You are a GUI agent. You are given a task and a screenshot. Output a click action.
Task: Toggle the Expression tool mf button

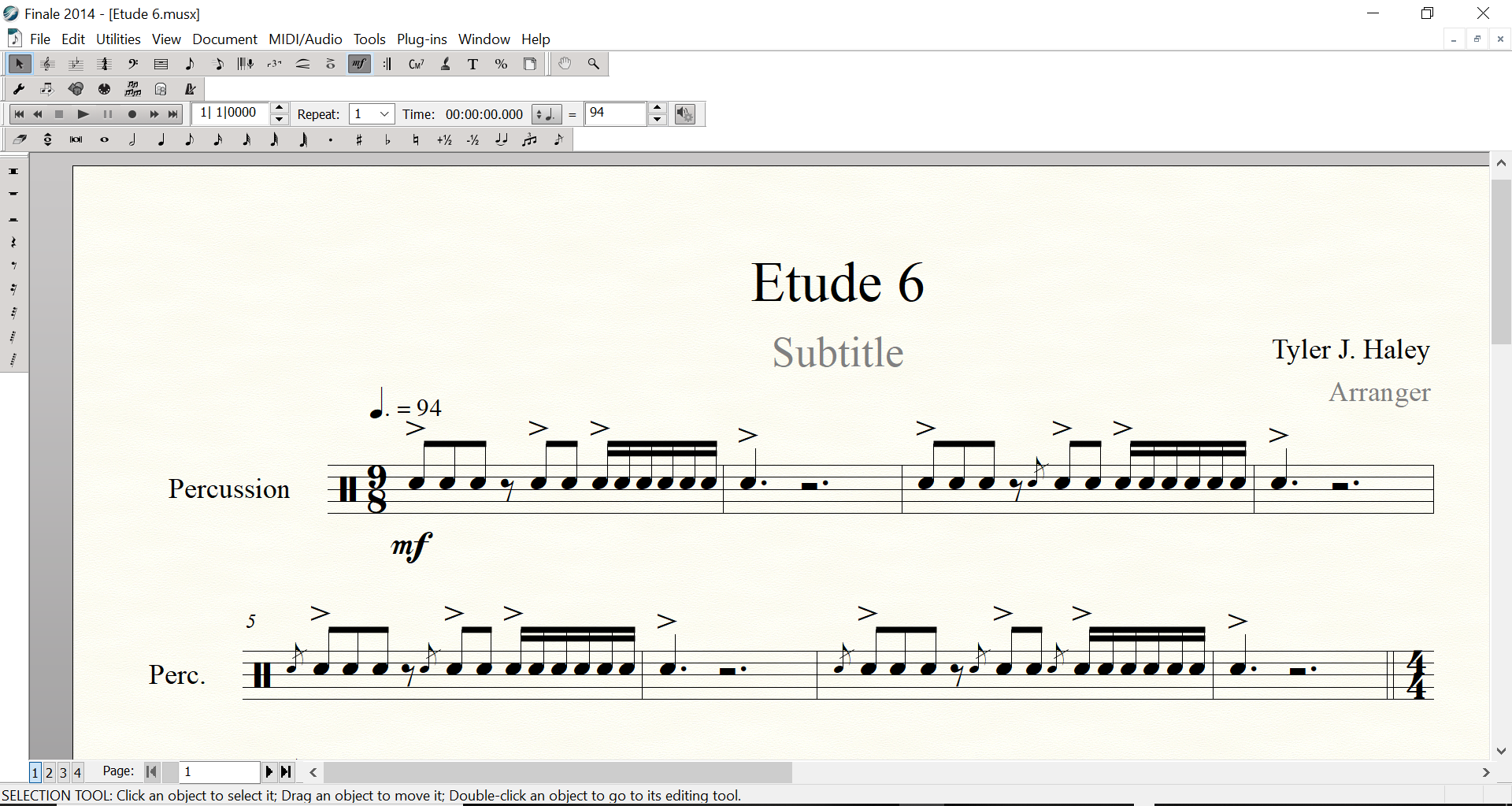coord(359,64)
